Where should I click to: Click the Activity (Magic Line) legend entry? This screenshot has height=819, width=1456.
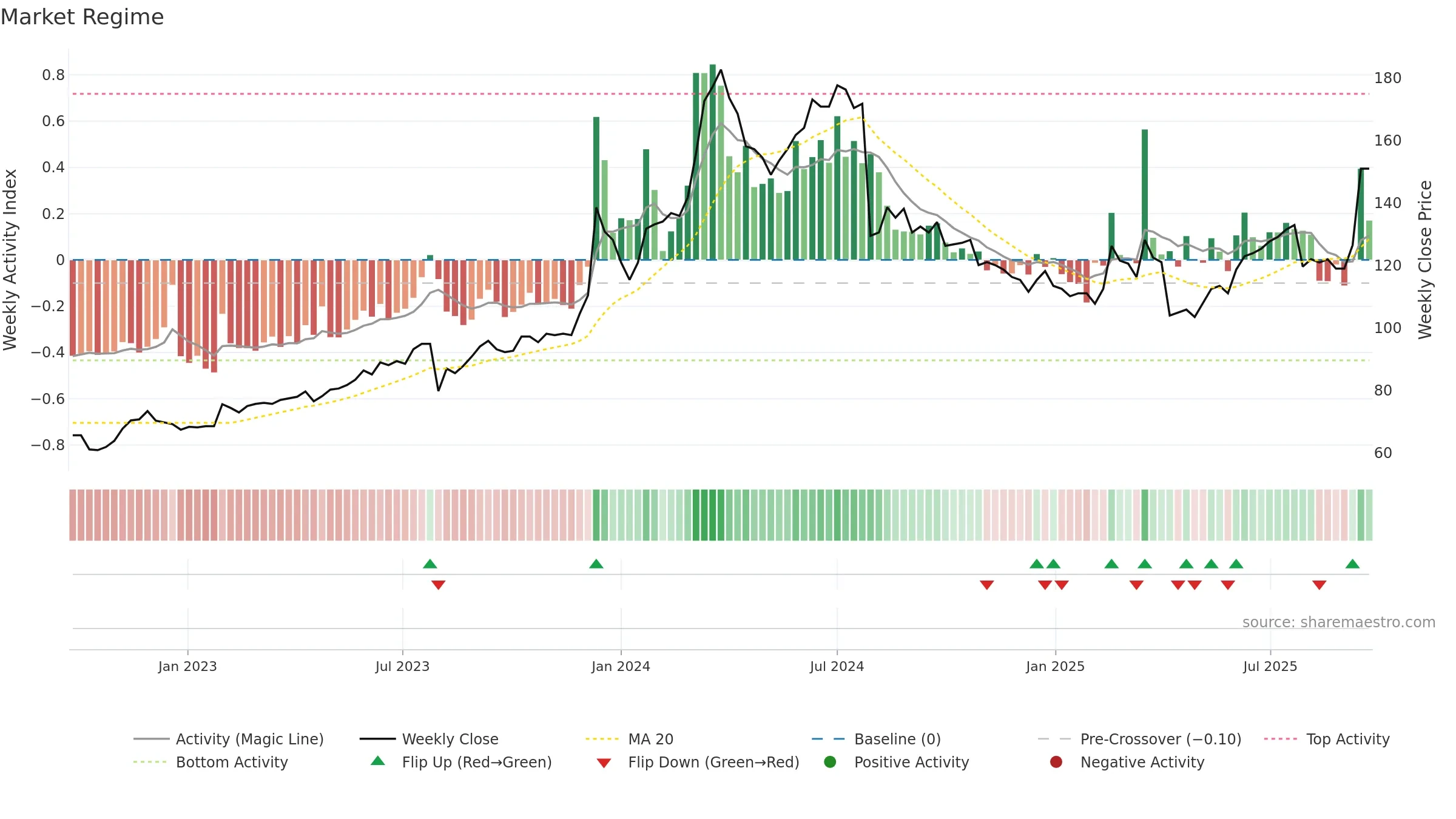(x=229, y=739)
